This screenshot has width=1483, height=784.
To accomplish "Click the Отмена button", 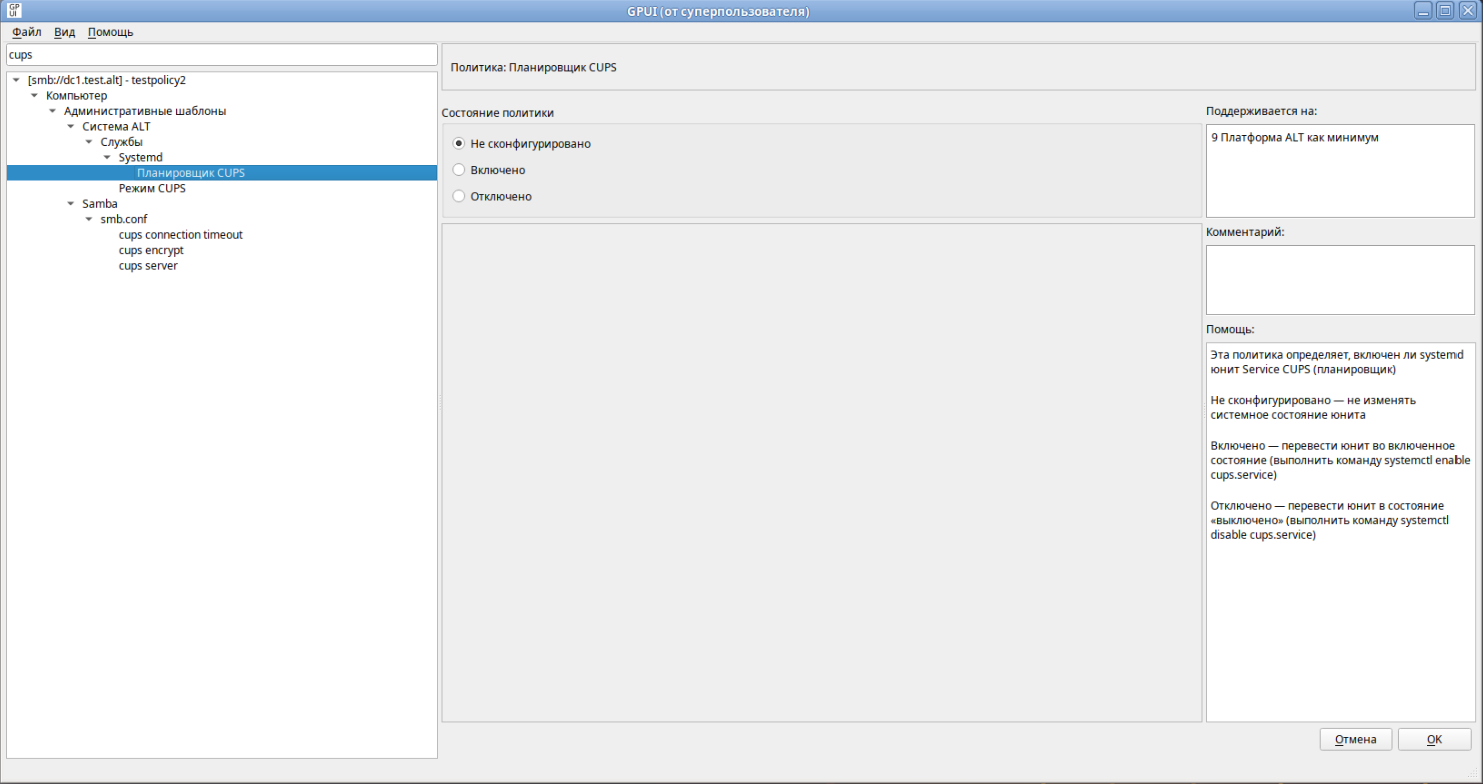I will coord(1356,740).
